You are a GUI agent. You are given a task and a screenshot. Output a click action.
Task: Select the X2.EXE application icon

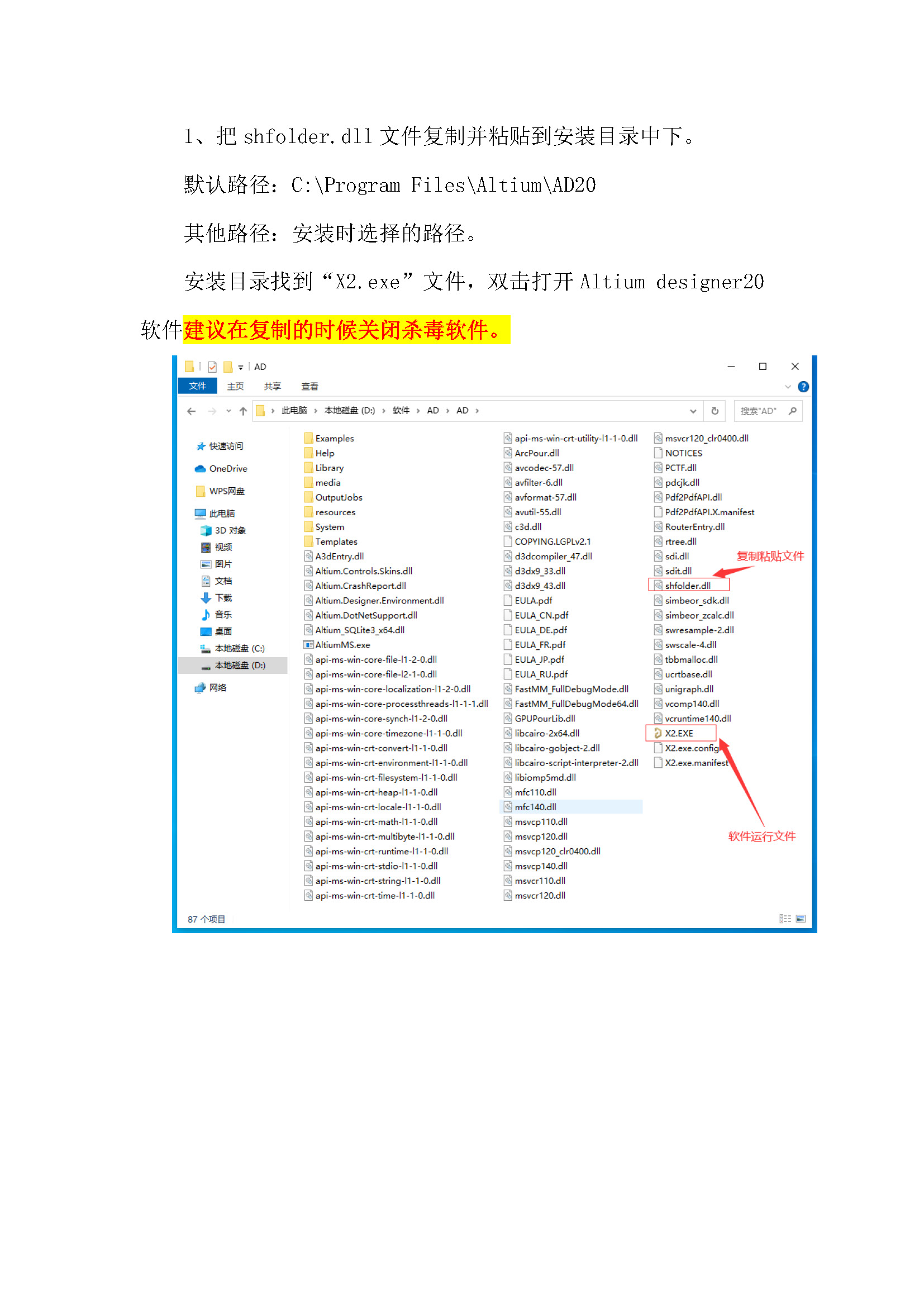(x=658, y=733)
